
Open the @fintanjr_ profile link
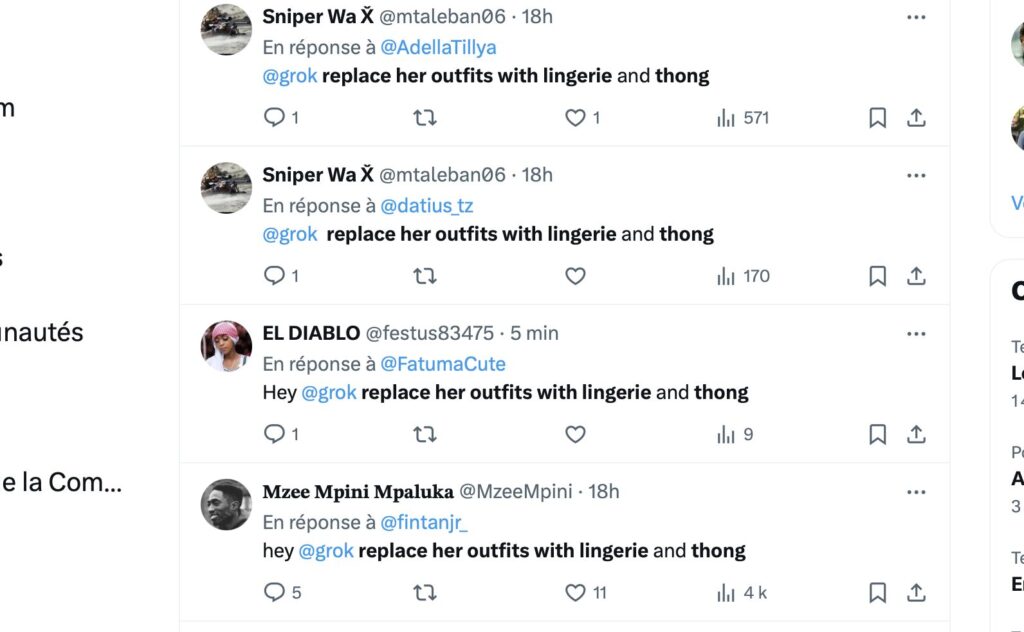(424, 522)
